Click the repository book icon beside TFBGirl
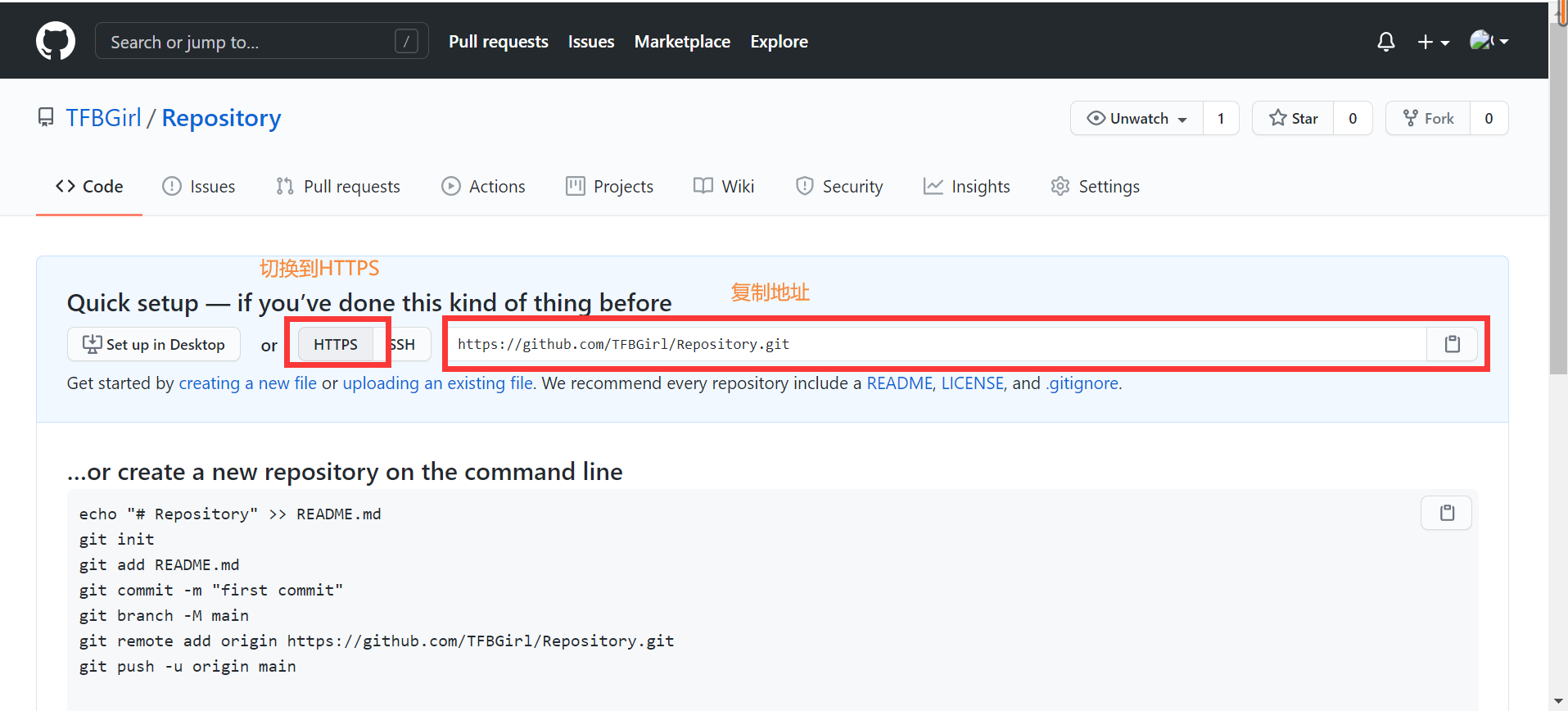Screen dimensions: 1568x711 tap(46, 118)
